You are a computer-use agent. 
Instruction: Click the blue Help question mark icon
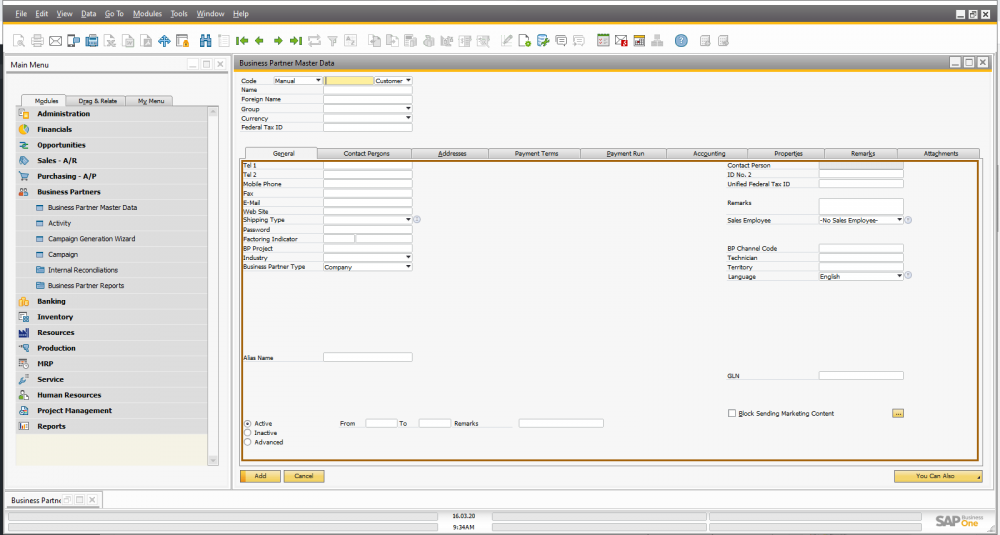click(681, 41)
